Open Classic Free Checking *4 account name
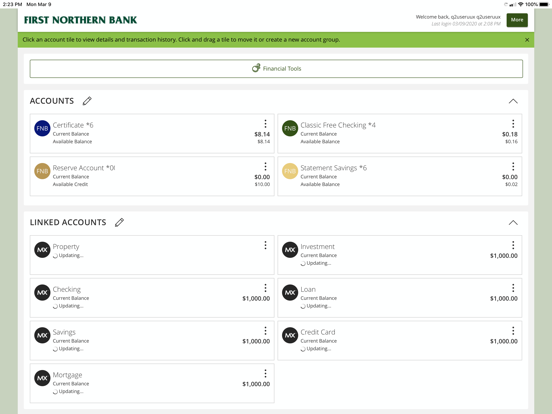552x414 pixels. pos(338,125)
